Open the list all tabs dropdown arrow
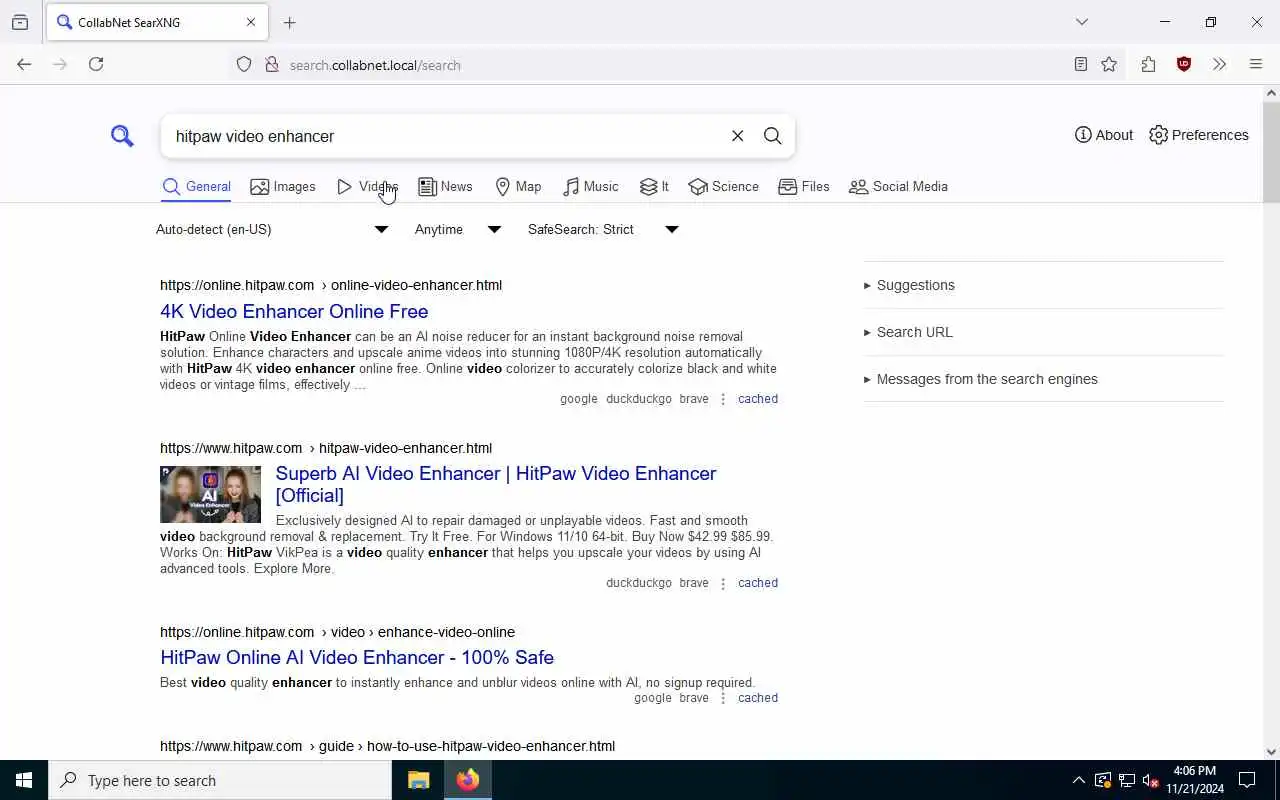This screenshot has height=800, width=1280. 1081,22
